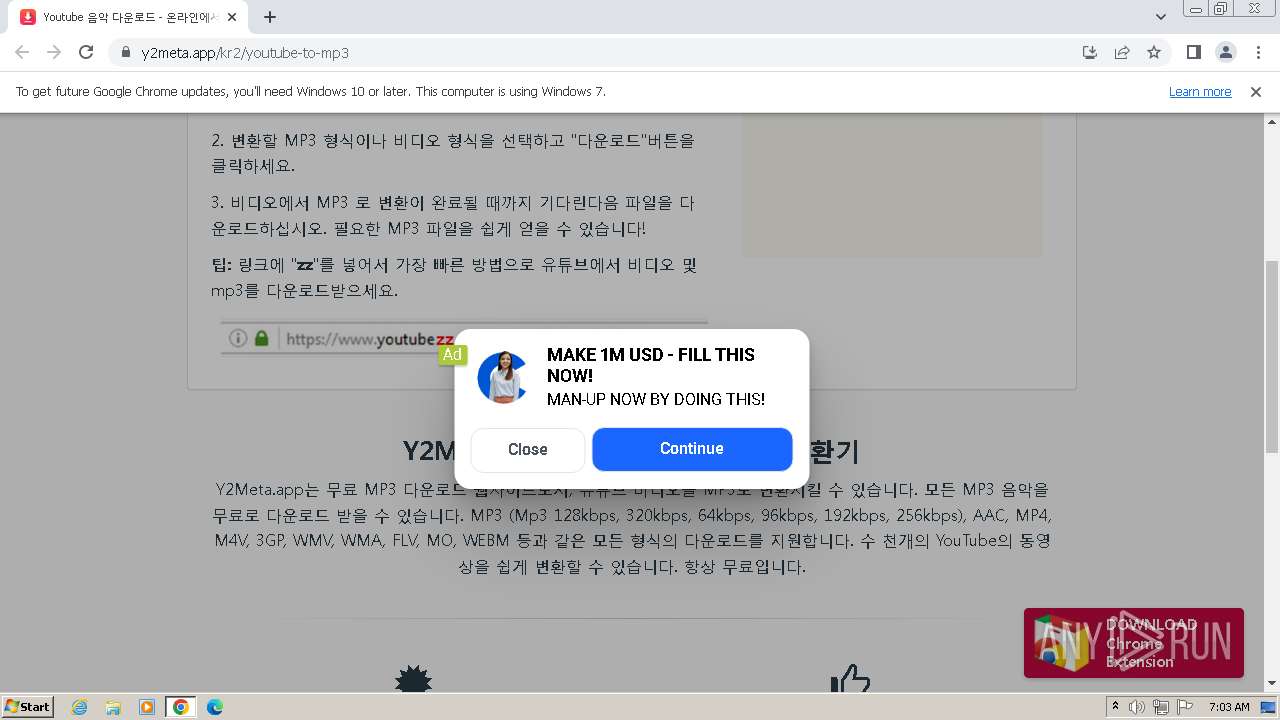Toggle the browser side panel icon

point(1193,52)
